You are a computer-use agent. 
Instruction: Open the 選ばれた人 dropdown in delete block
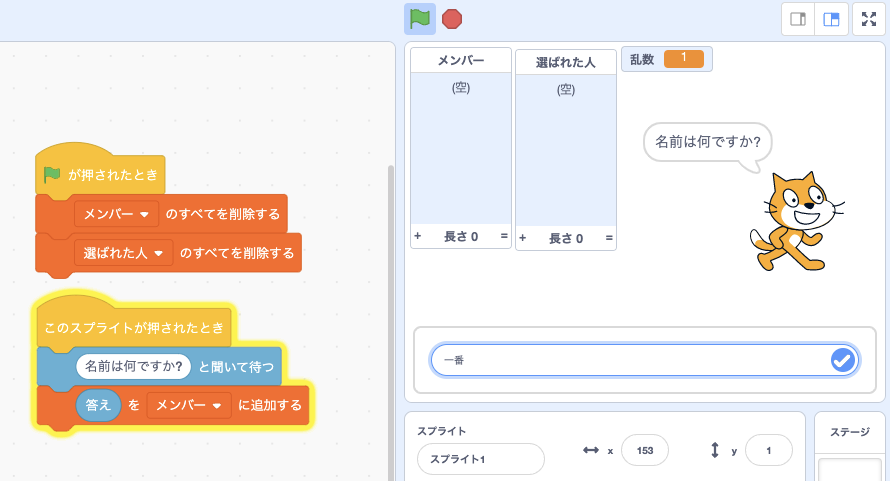click(x=124, y=253)
